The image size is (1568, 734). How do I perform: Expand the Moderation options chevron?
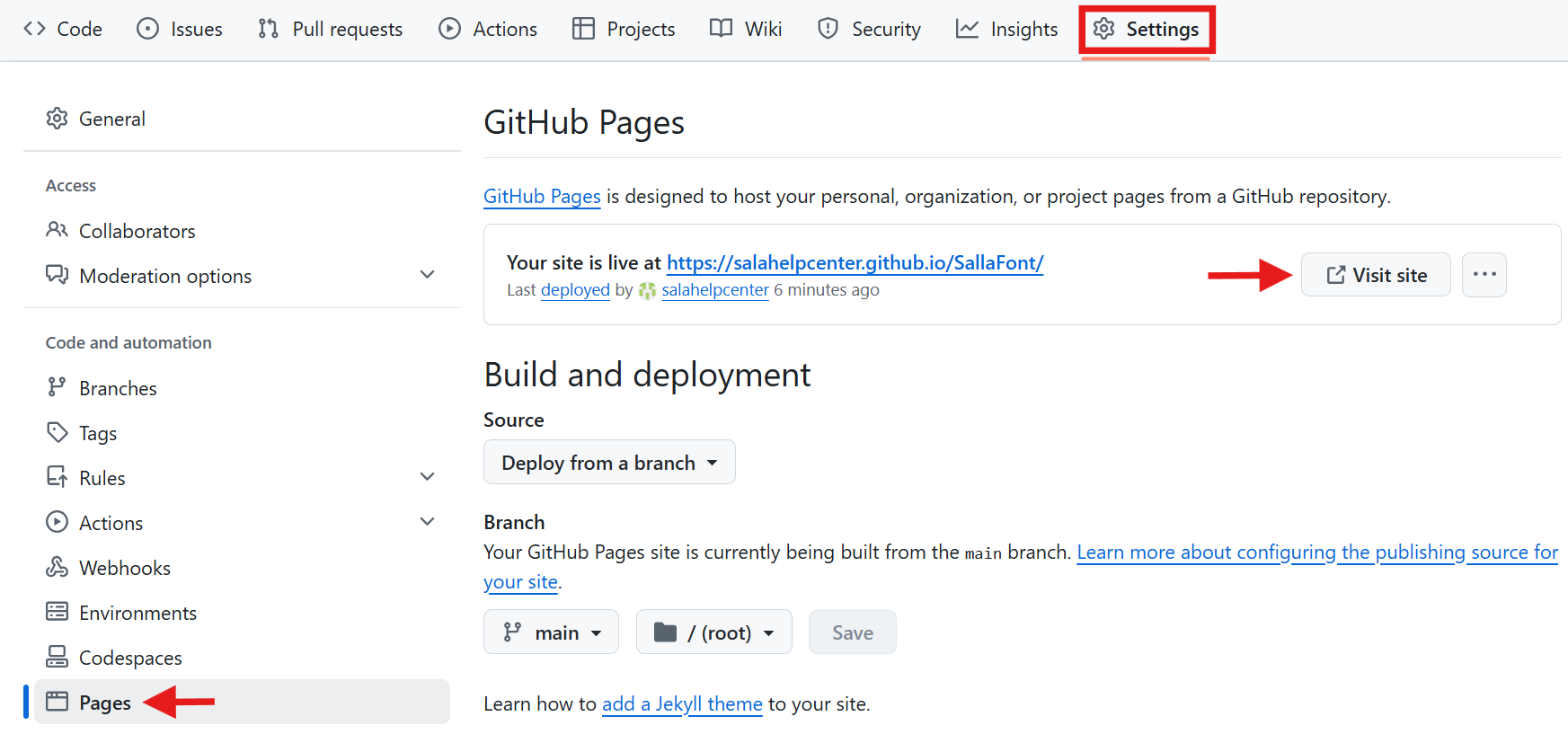pyautogui.click(x=428, y=275)
